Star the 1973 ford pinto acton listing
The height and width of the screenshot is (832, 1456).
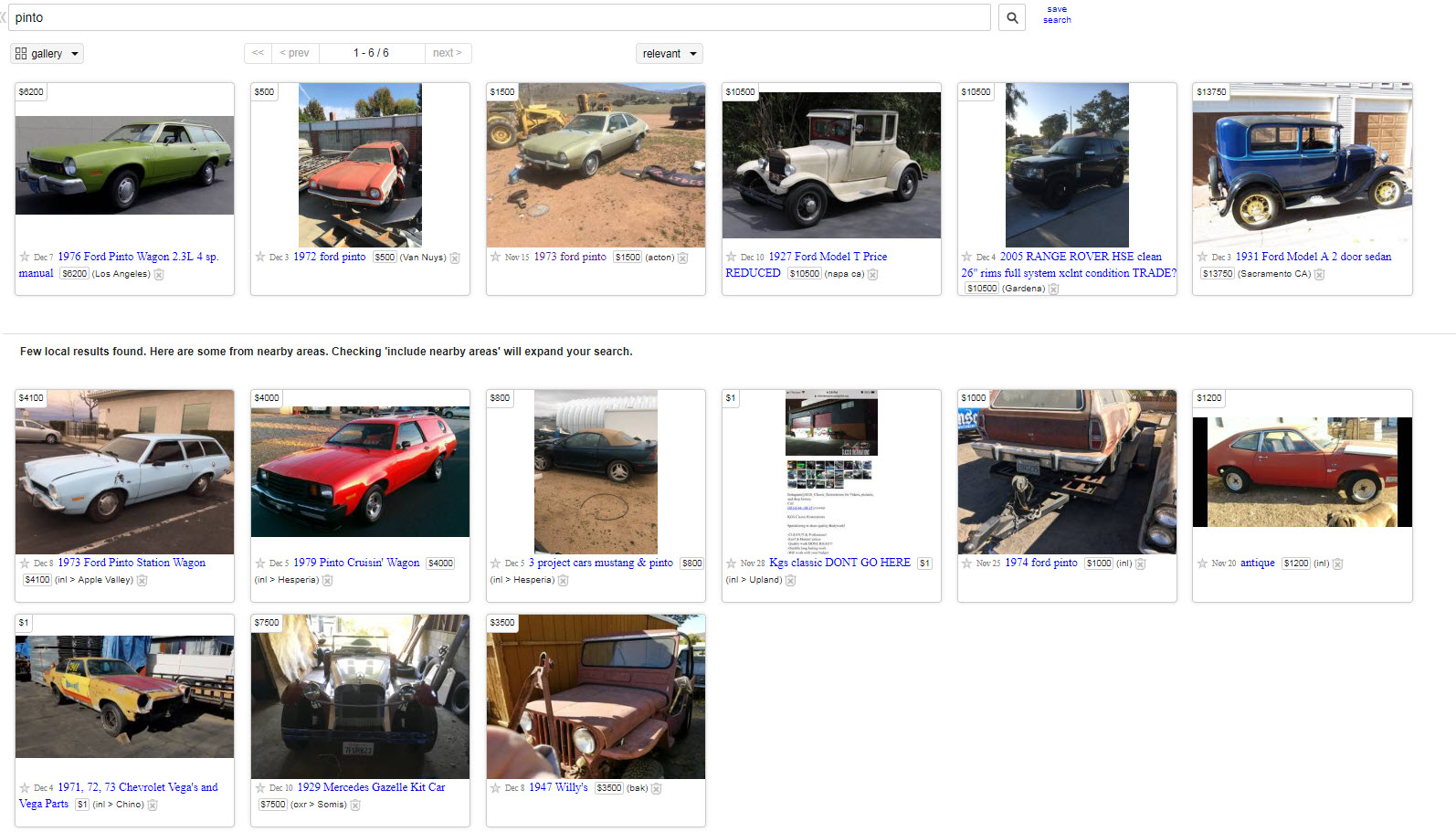(x=496, y=257)
